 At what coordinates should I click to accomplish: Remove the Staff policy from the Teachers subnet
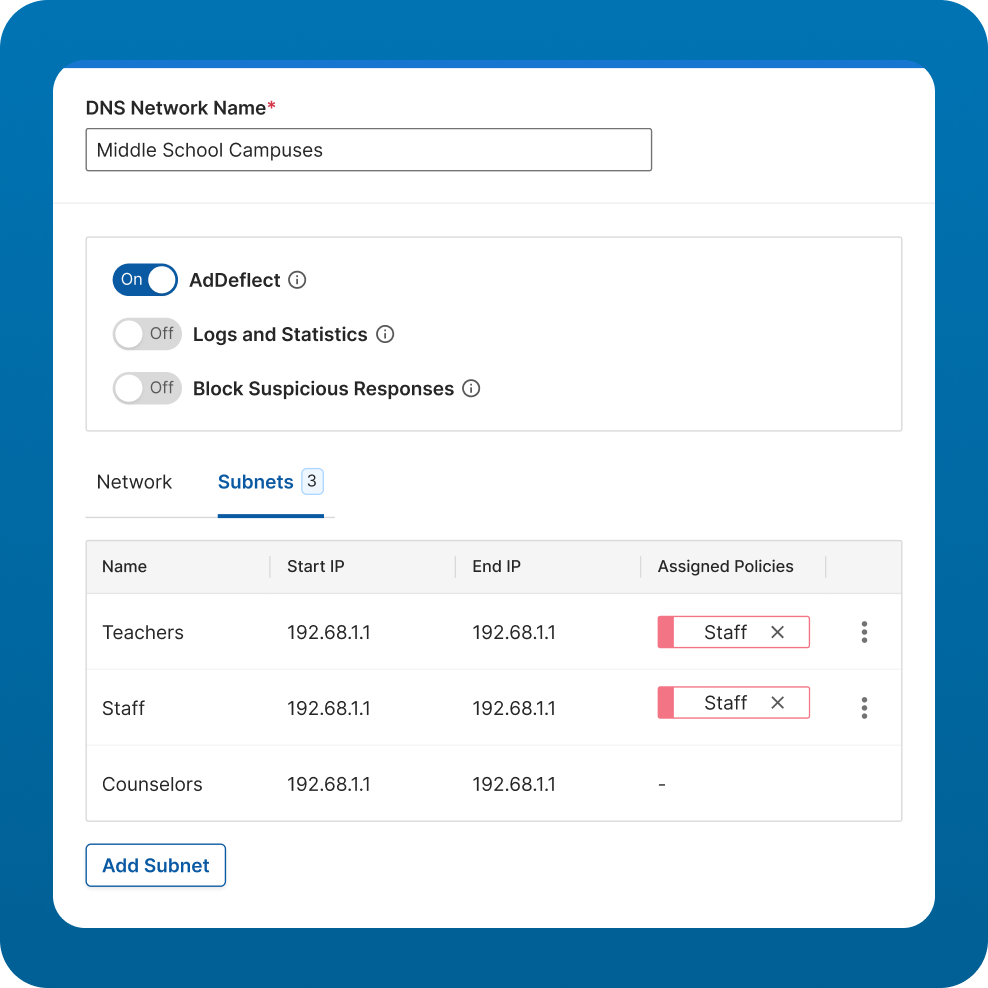778,631
